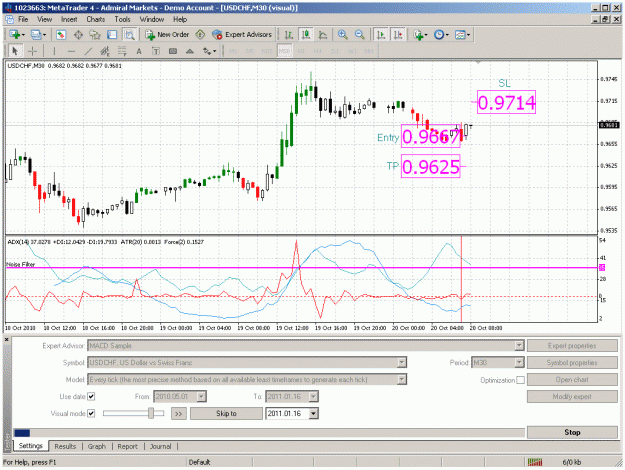Switch chart to candlesticks
Screen dimensions: 625x470
tap(306, 35)
